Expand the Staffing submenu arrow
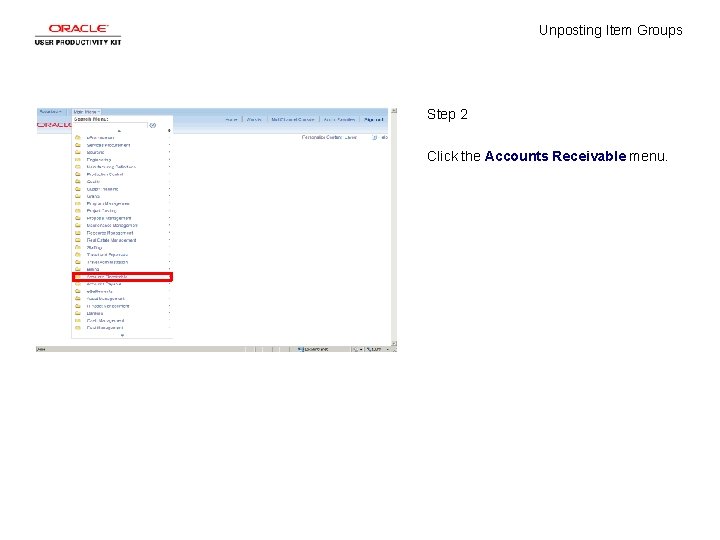Screen dimensions: 720x540 tap(169, 248)
